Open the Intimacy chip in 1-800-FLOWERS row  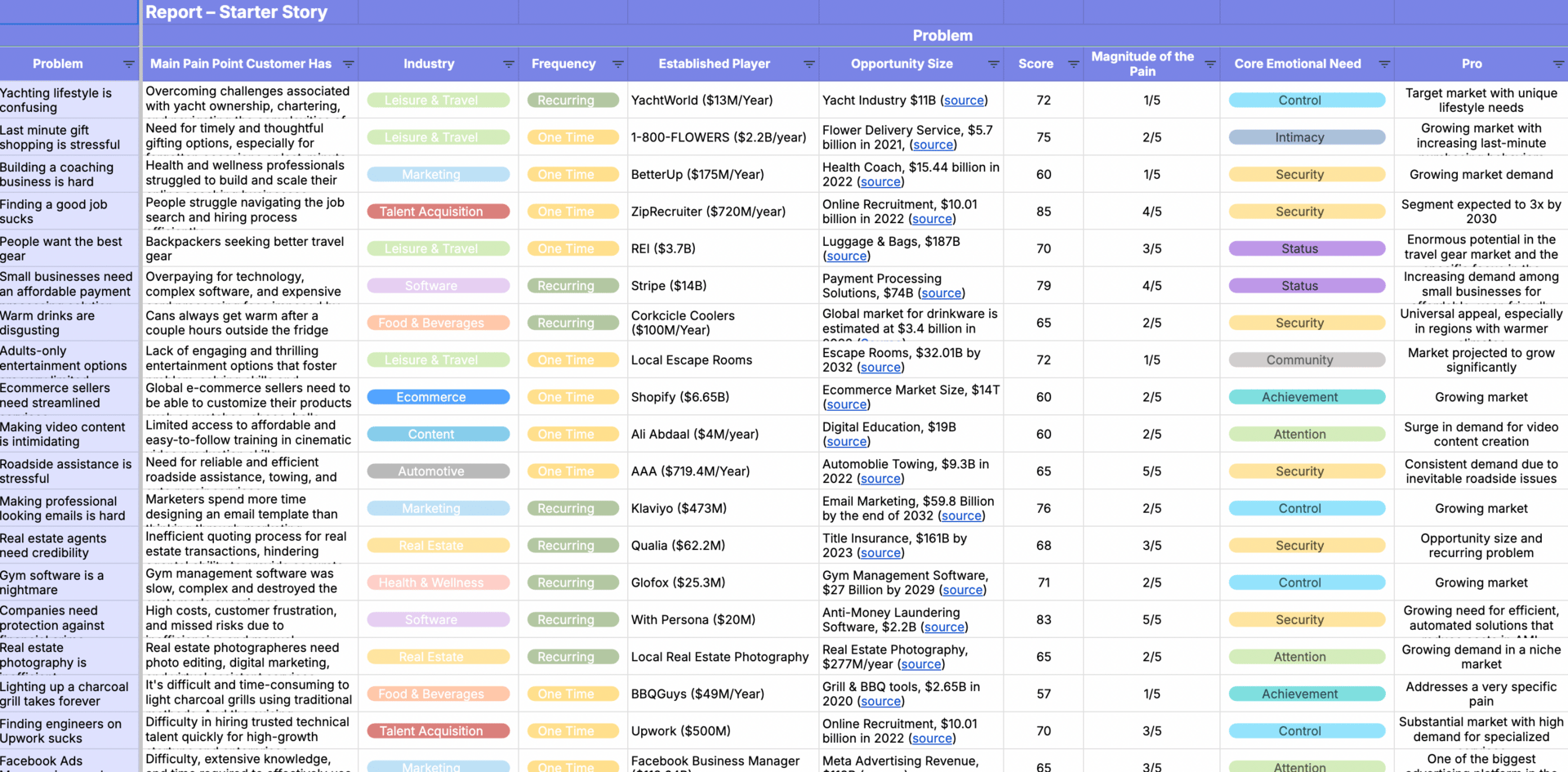point(1307,137)
